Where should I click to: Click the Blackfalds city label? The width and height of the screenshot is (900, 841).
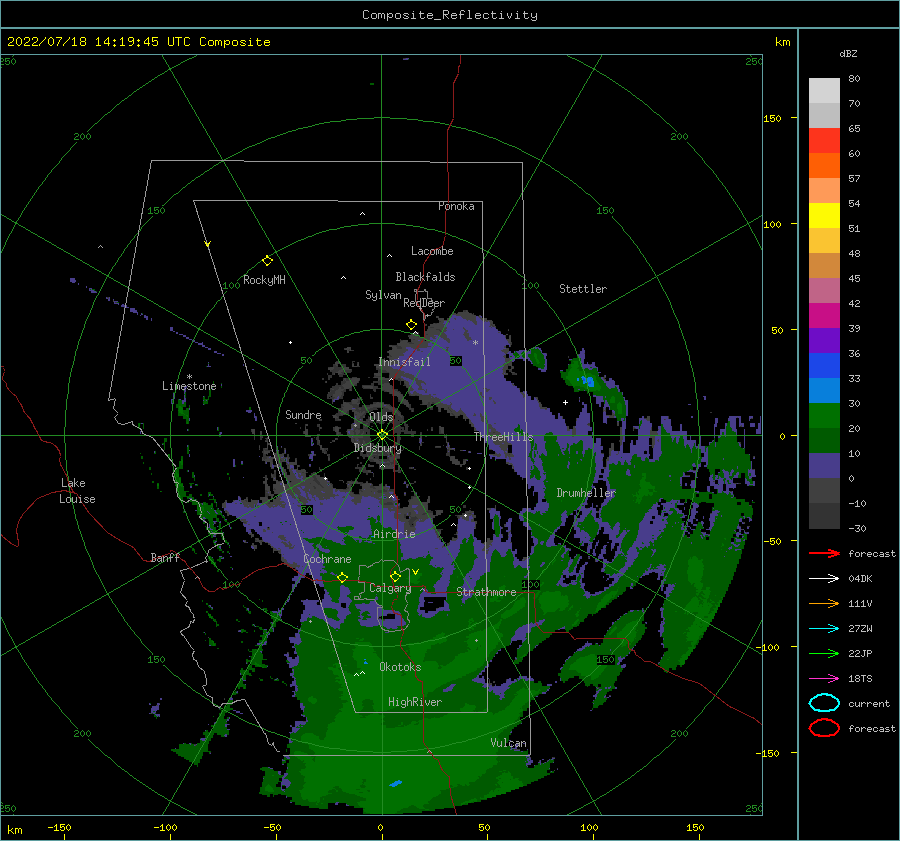[425, 277]
